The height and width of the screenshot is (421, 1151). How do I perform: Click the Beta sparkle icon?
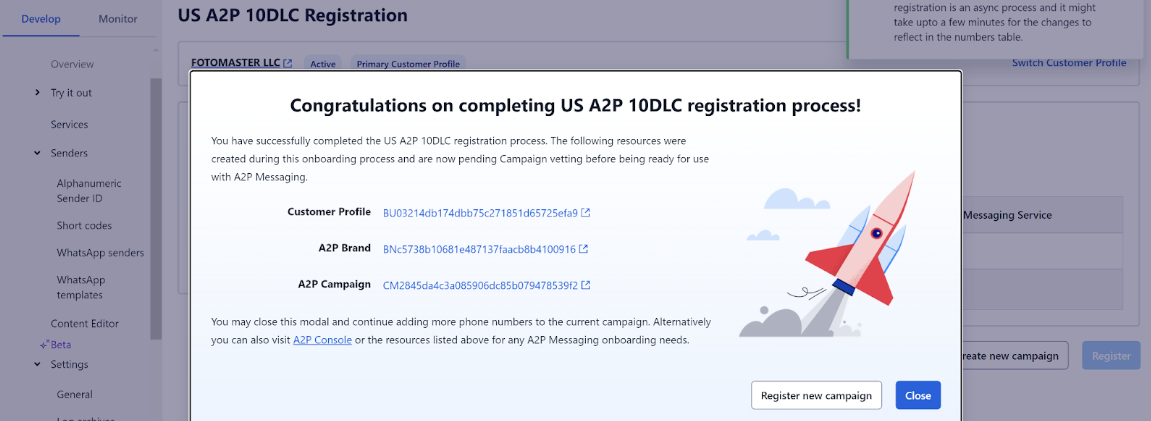(44, 343)
